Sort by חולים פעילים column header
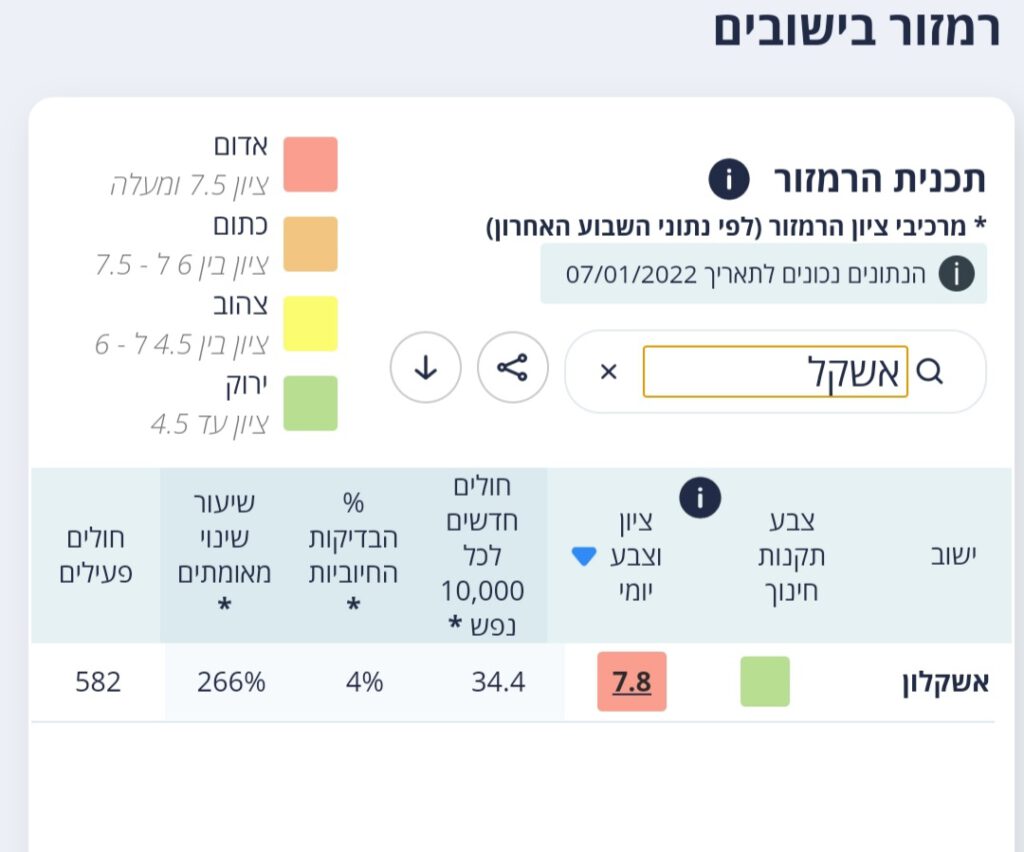 98,555
